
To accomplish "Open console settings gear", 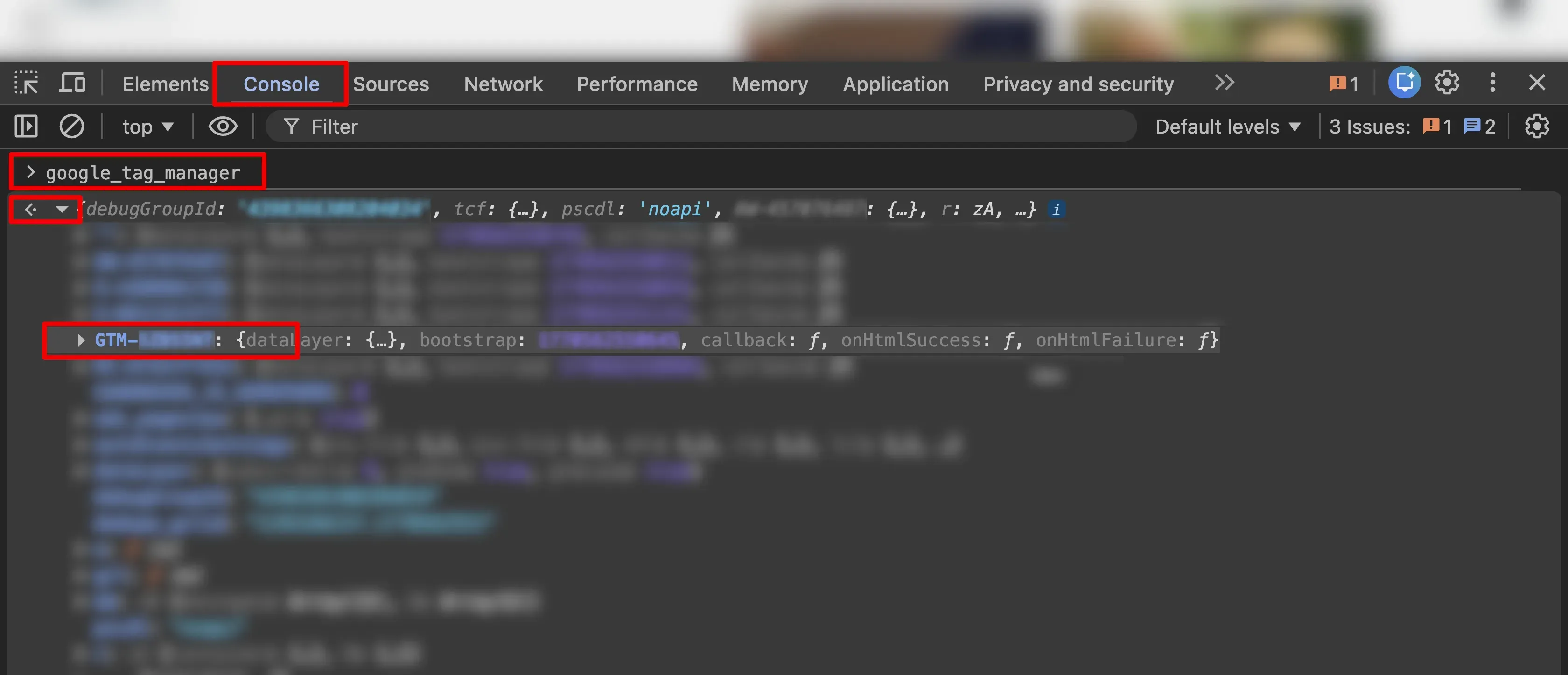I will tap(1537, 127).
